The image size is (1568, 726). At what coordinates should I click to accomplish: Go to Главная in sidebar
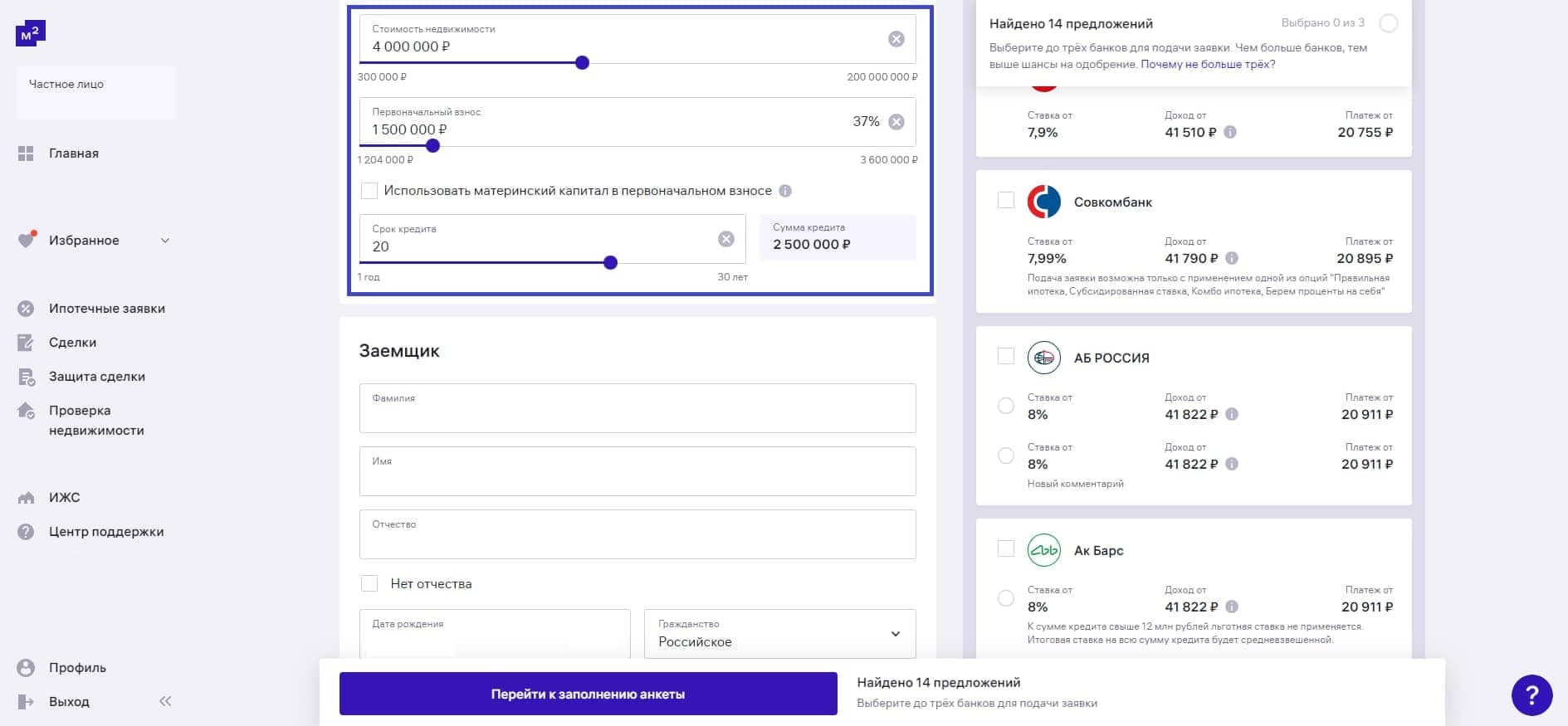74,153
